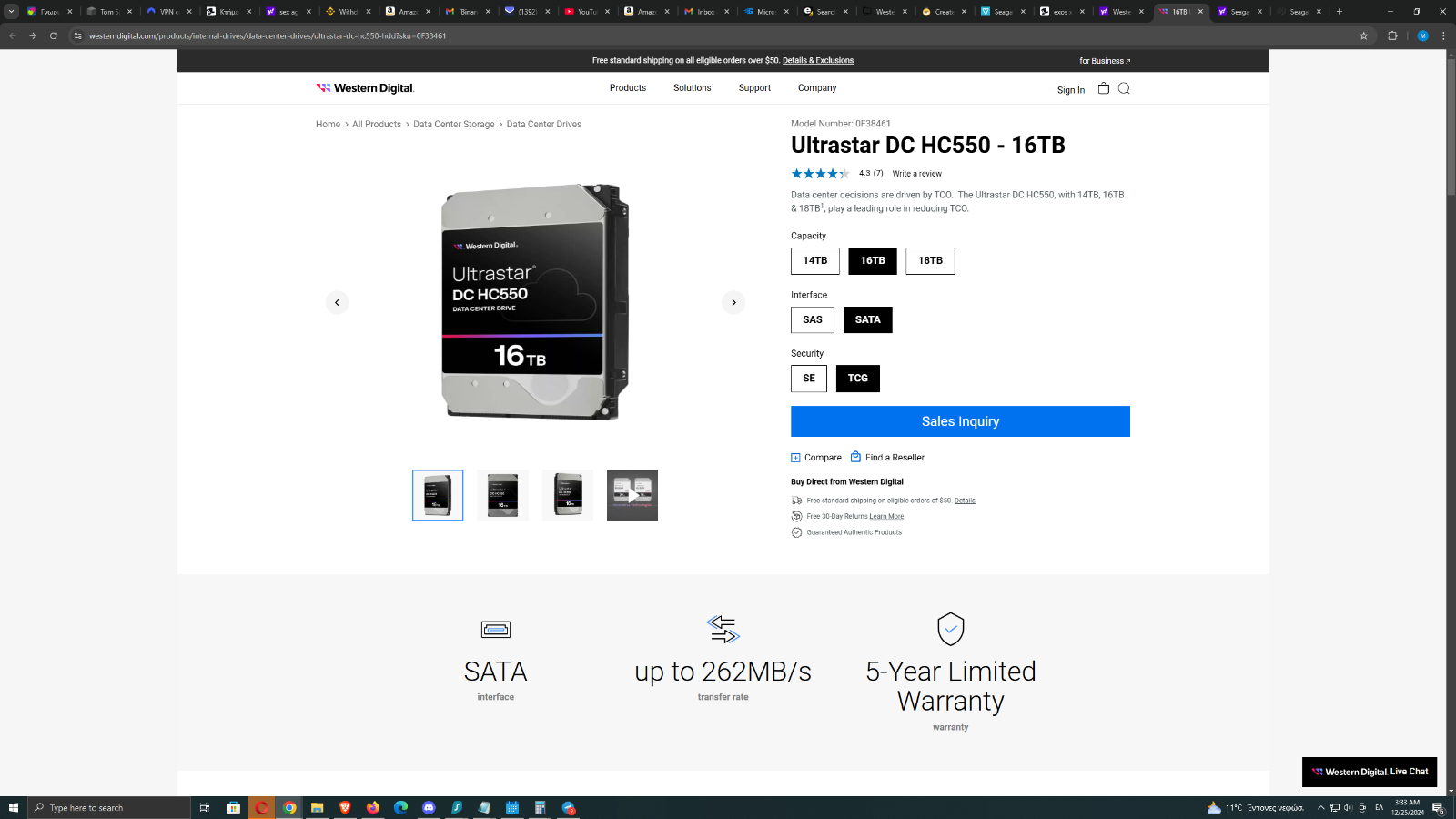Viewport: 1456px width, 819px height.
Task: Click the Western Digital logo
Action: pyautogui.click(x=365, y=88)
